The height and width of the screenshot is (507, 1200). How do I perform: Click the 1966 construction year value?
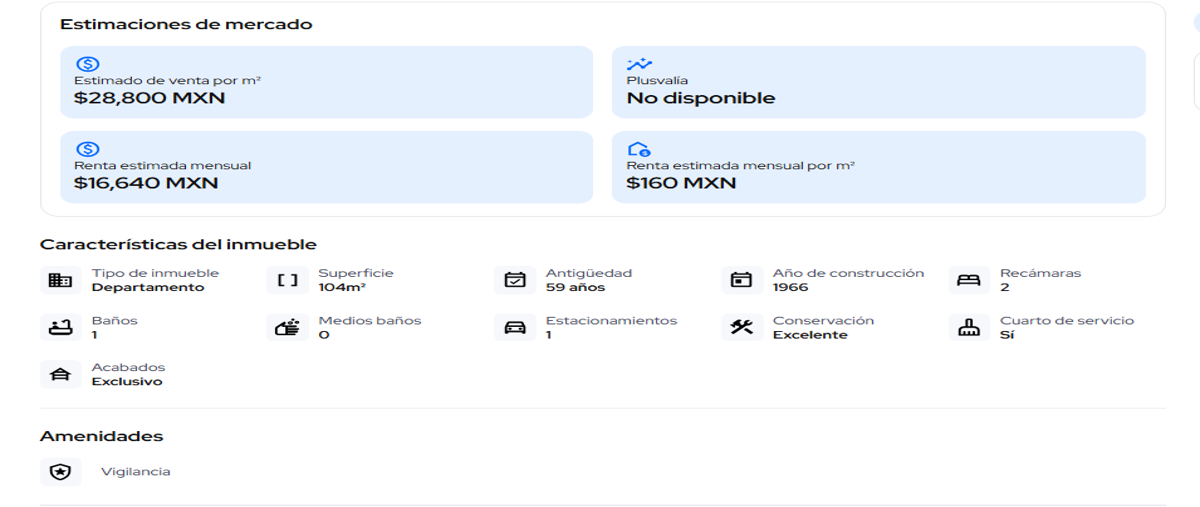pyautogui.click(x=790, y=287)
